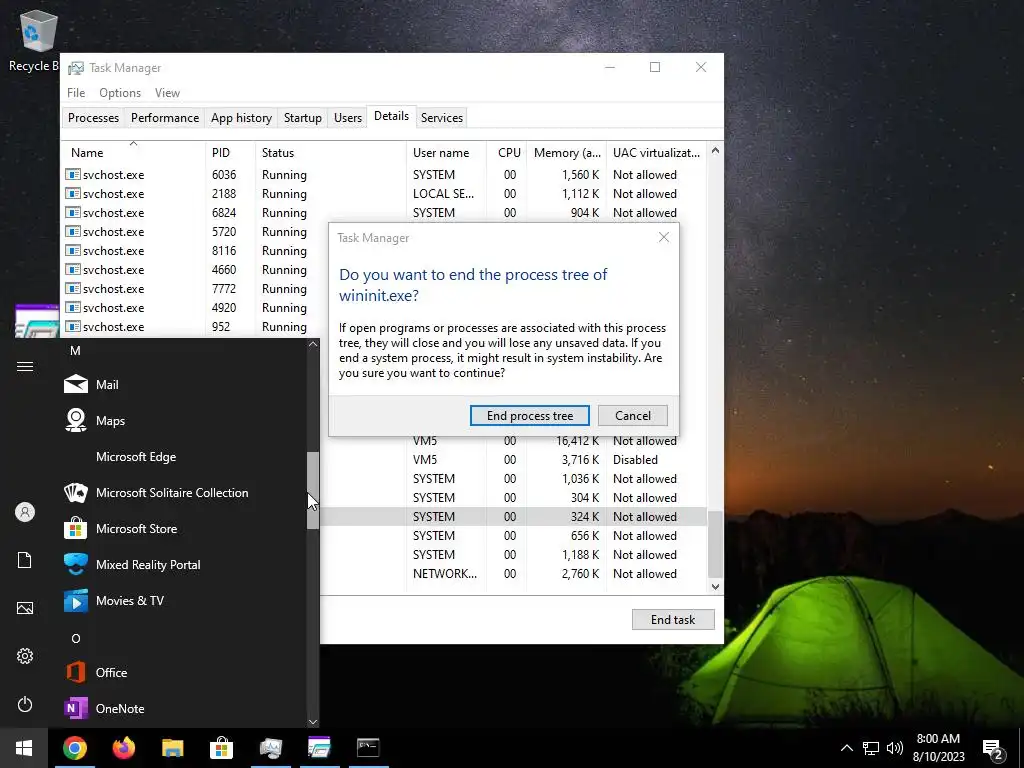
Task: Open volume control tray icon
Action: point(895,748)
